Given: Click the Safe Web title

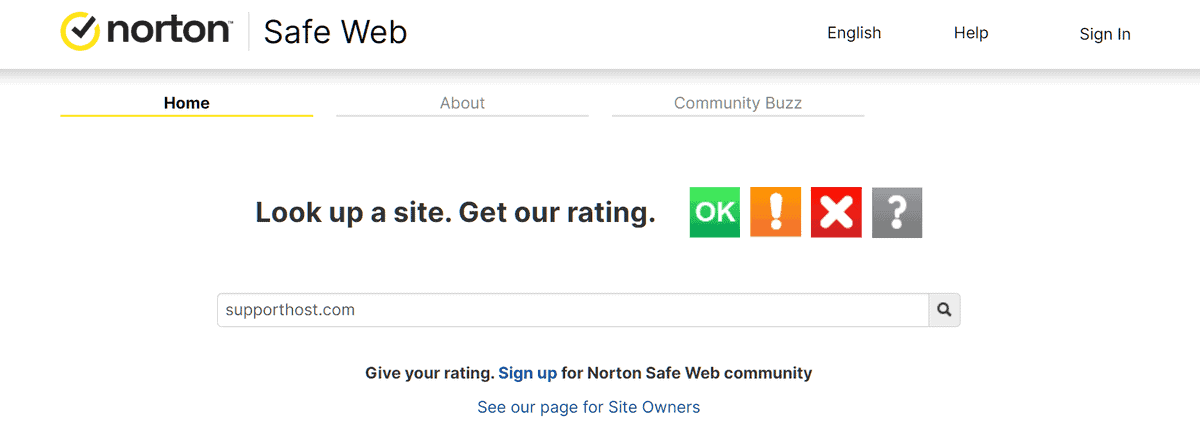Looking at the screenshot, I should (x=335, y=32).
